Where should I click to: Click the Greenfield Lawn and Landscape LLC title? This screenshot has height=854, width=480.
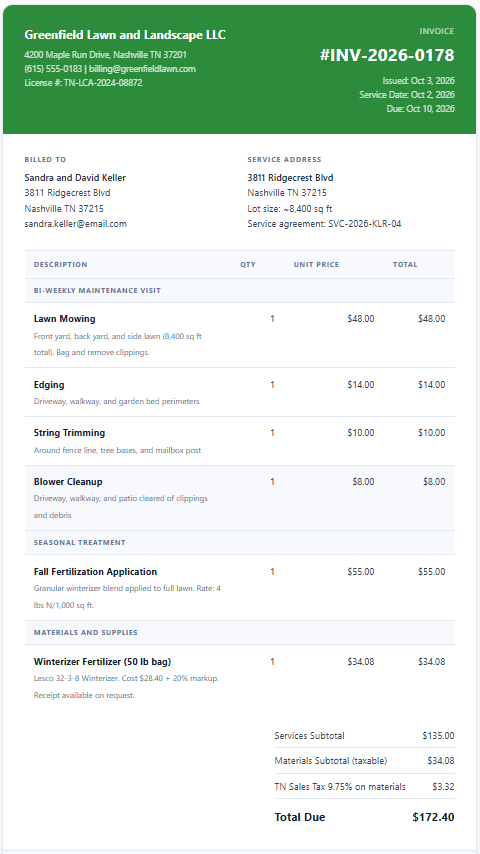pyautogui.click(x=125, y=35)
